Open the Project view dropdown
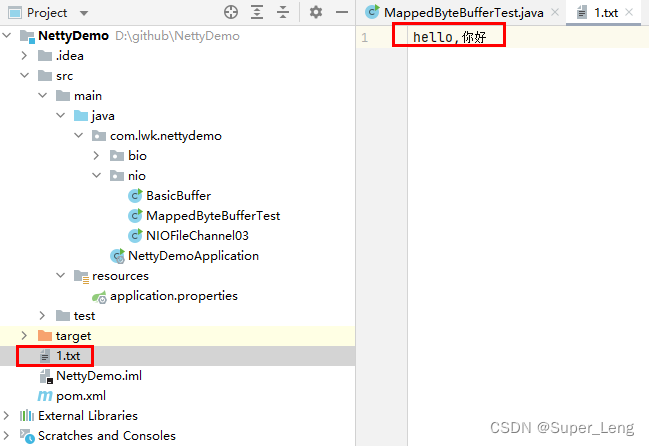649x446 pixels. coord(83,13)
